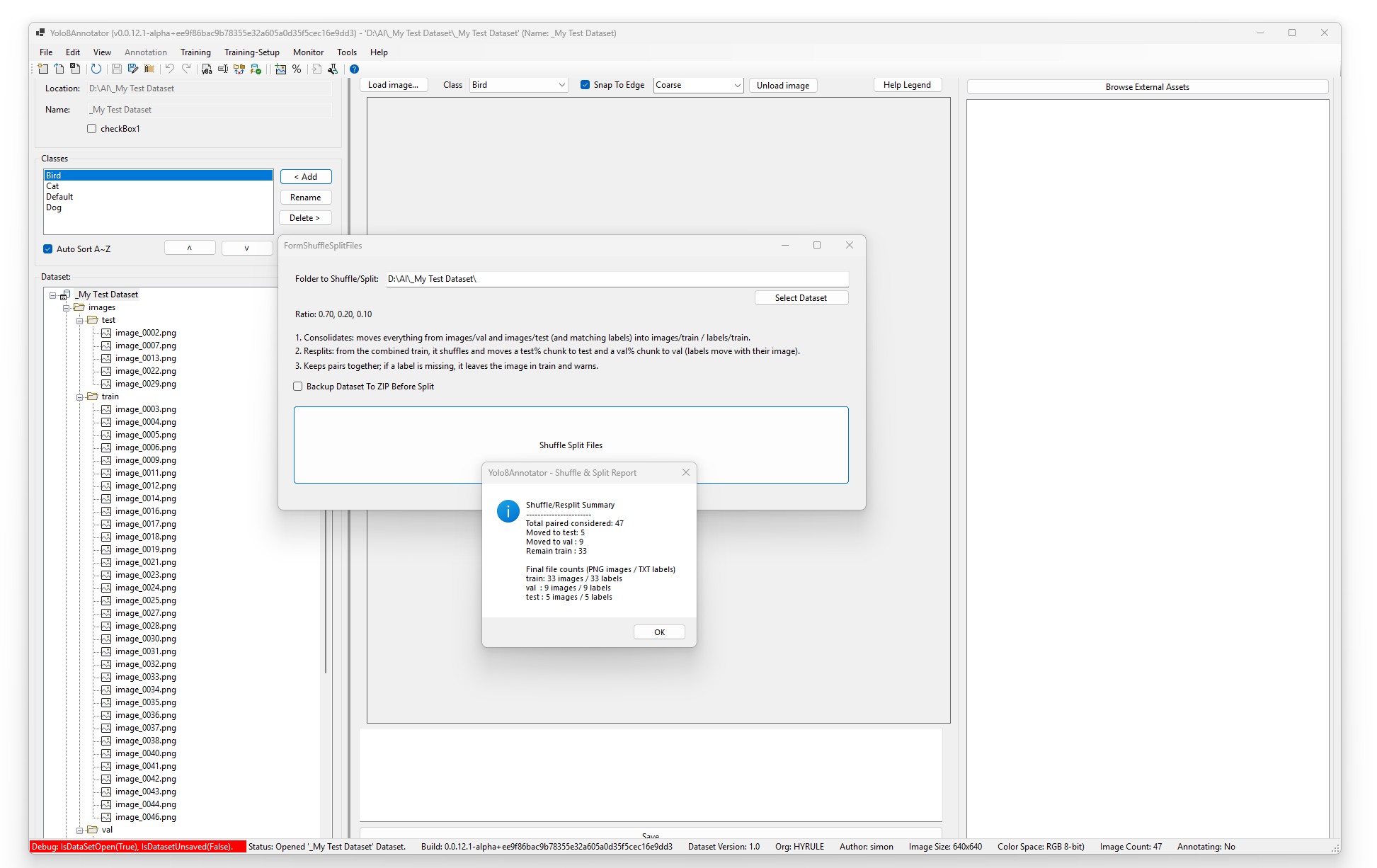Click the Folder to Shuffle/Split path field
Screen dimensions: 1377x868
point(616,279)
